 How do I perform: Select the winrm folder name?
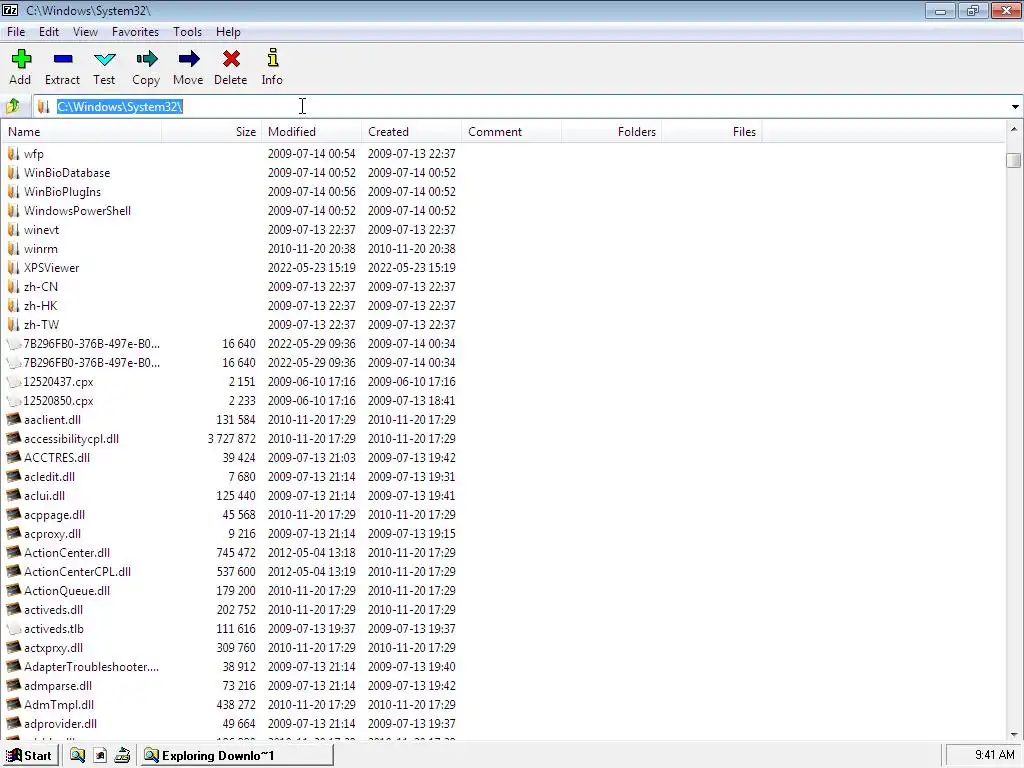click(40, 249)
